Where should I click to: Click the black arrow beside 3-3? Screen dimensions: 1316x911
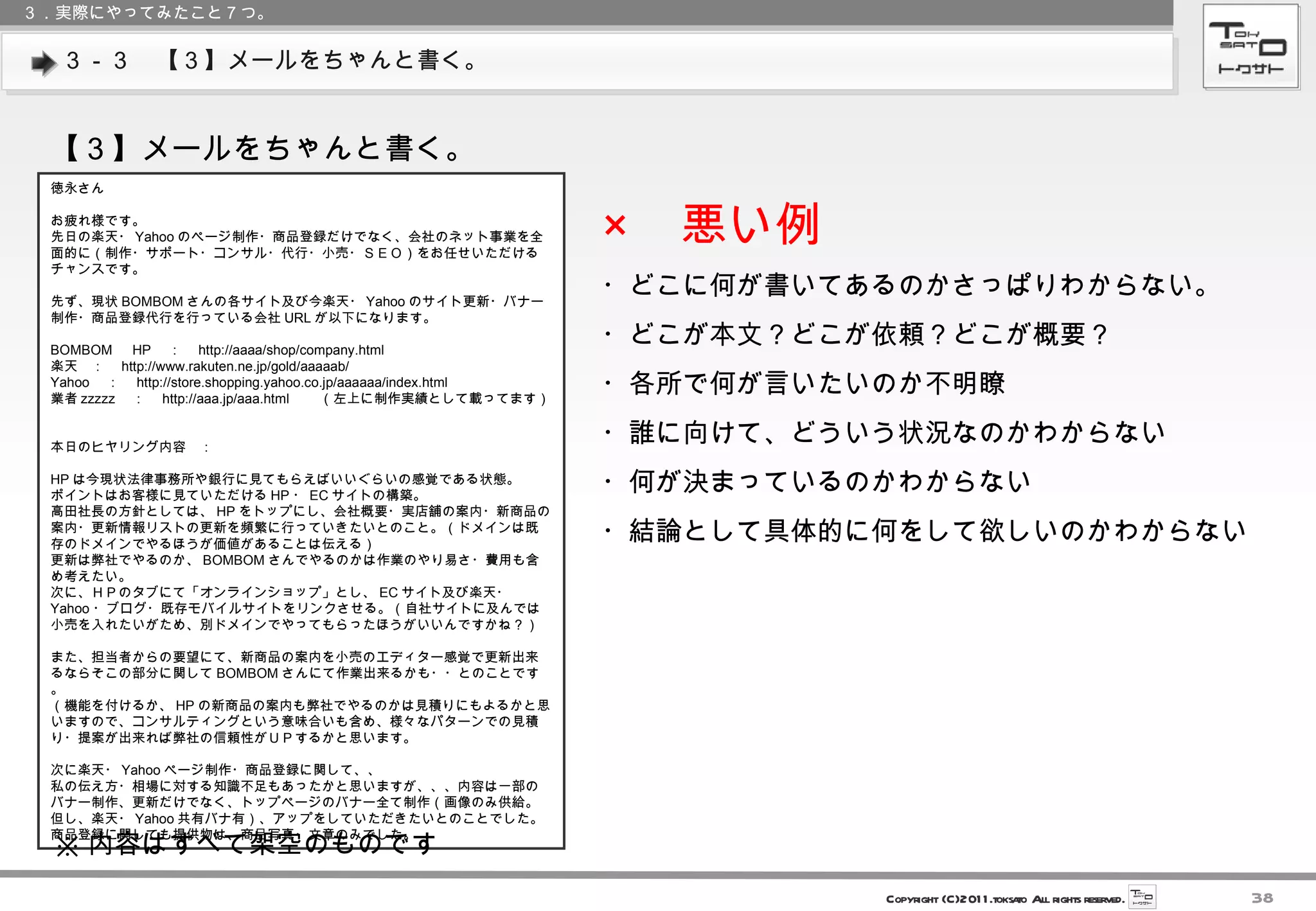44,63
